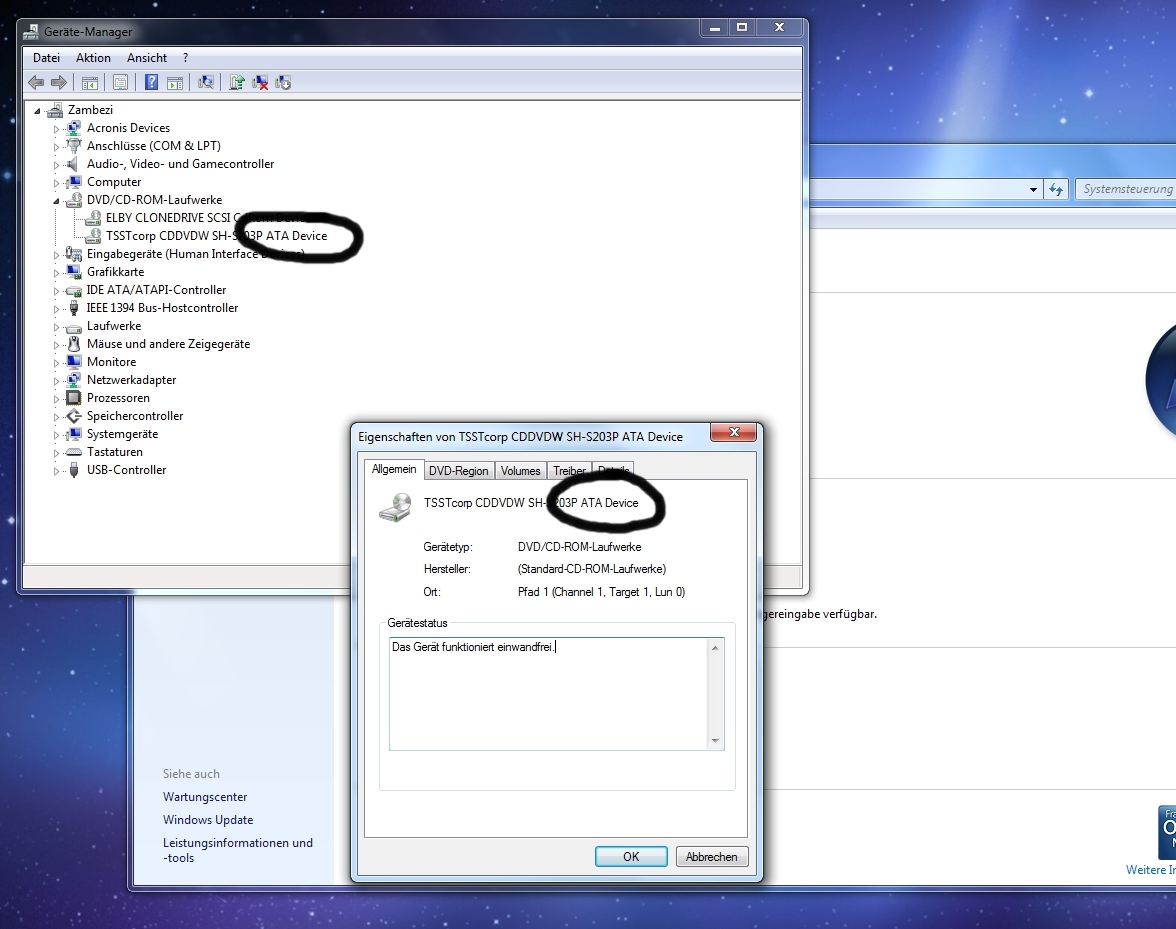Open the ? help menu
The height and width of the screenshot is (929, 1176).
(x=185, y=58)
